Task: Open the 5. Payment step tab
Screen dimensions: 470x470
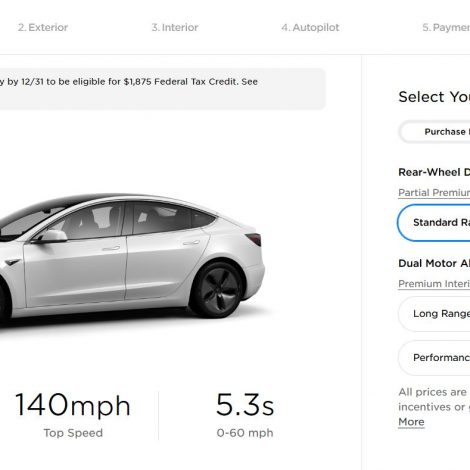Action: coord(446,27)
